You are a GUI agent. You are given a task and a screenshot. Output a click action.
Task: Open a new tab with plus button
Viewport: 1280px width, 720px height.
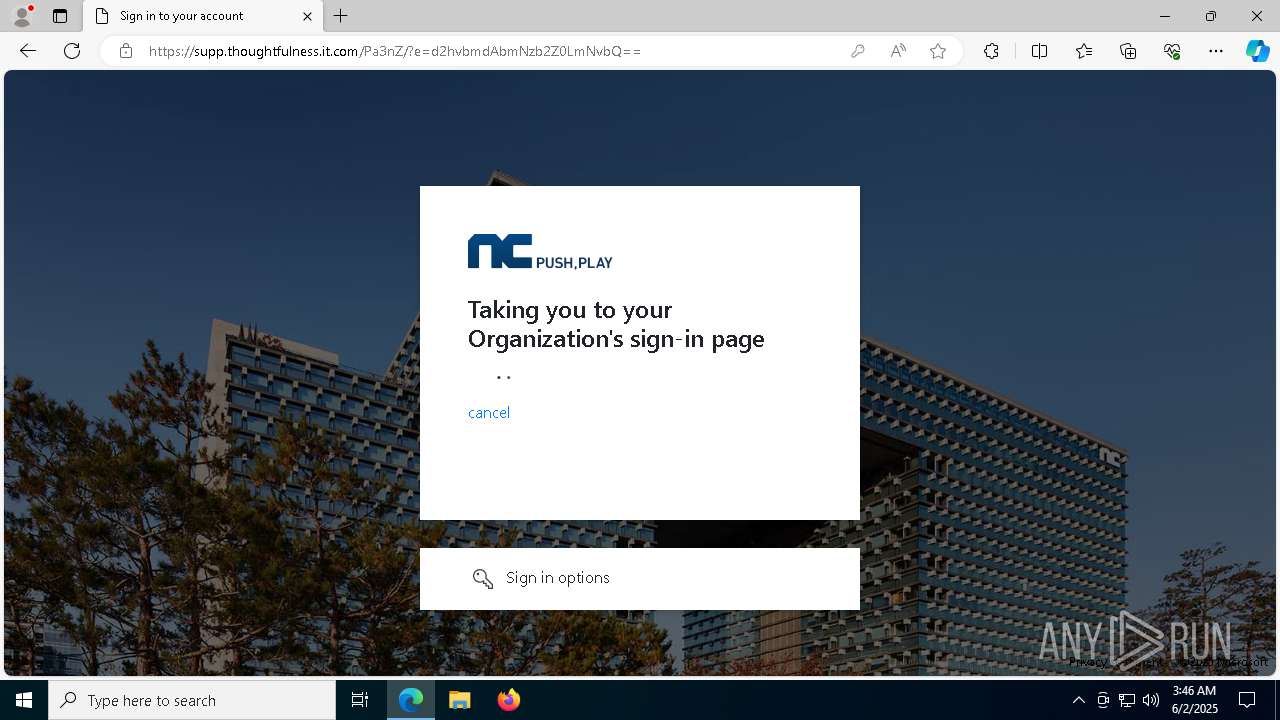pos(341,16)
